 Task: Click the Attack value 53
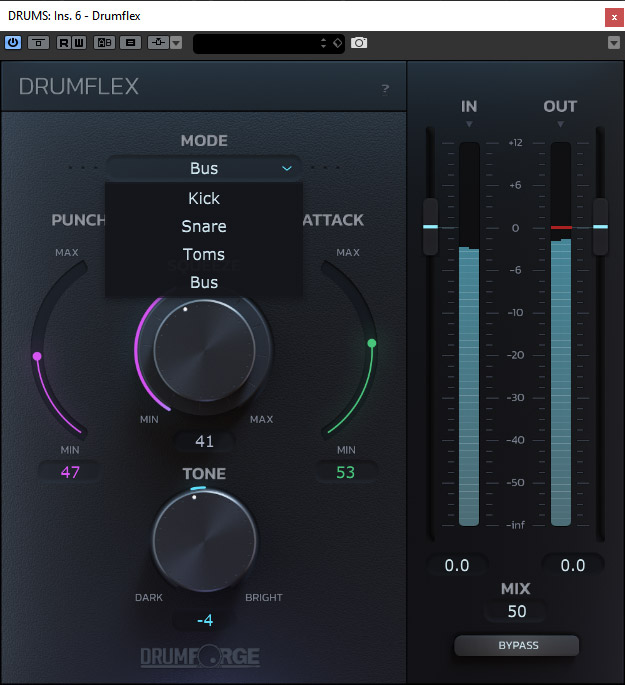(345, 473)
